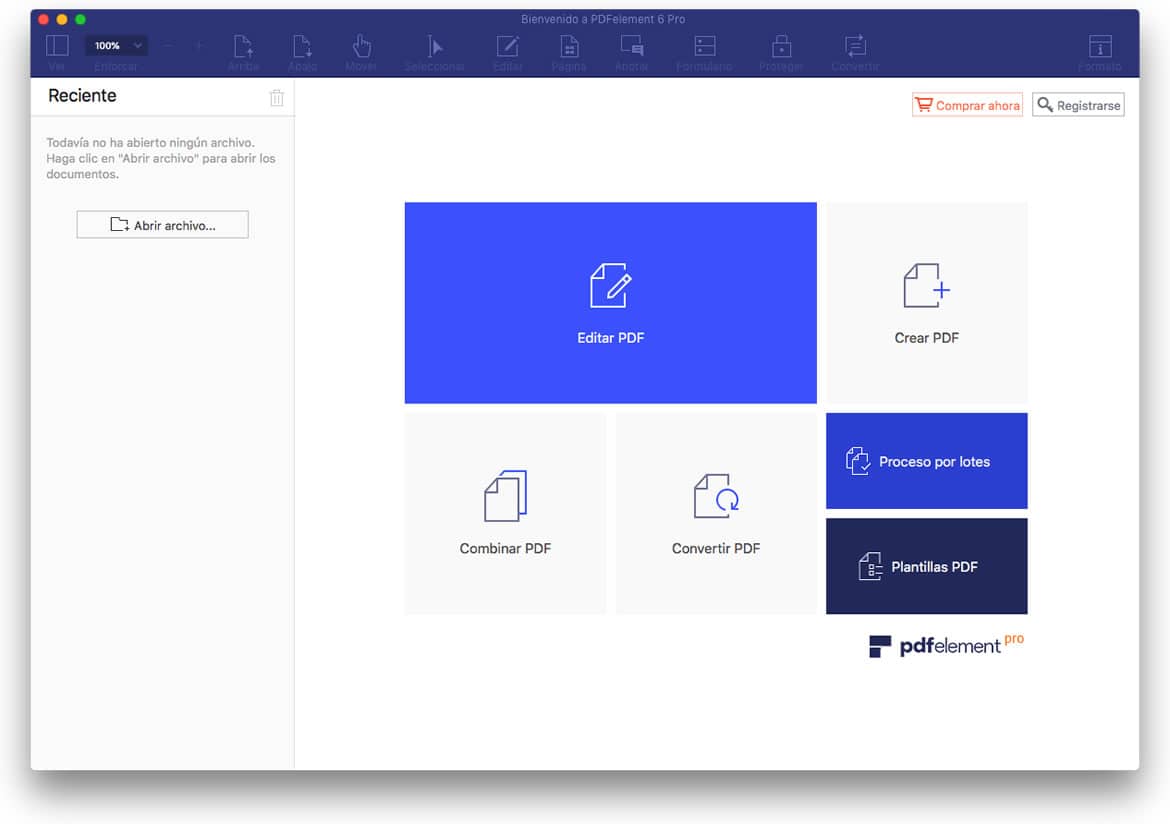Activate the Seleccionar cursor tool
The image size is (1170, 824).
coord(435,46)
